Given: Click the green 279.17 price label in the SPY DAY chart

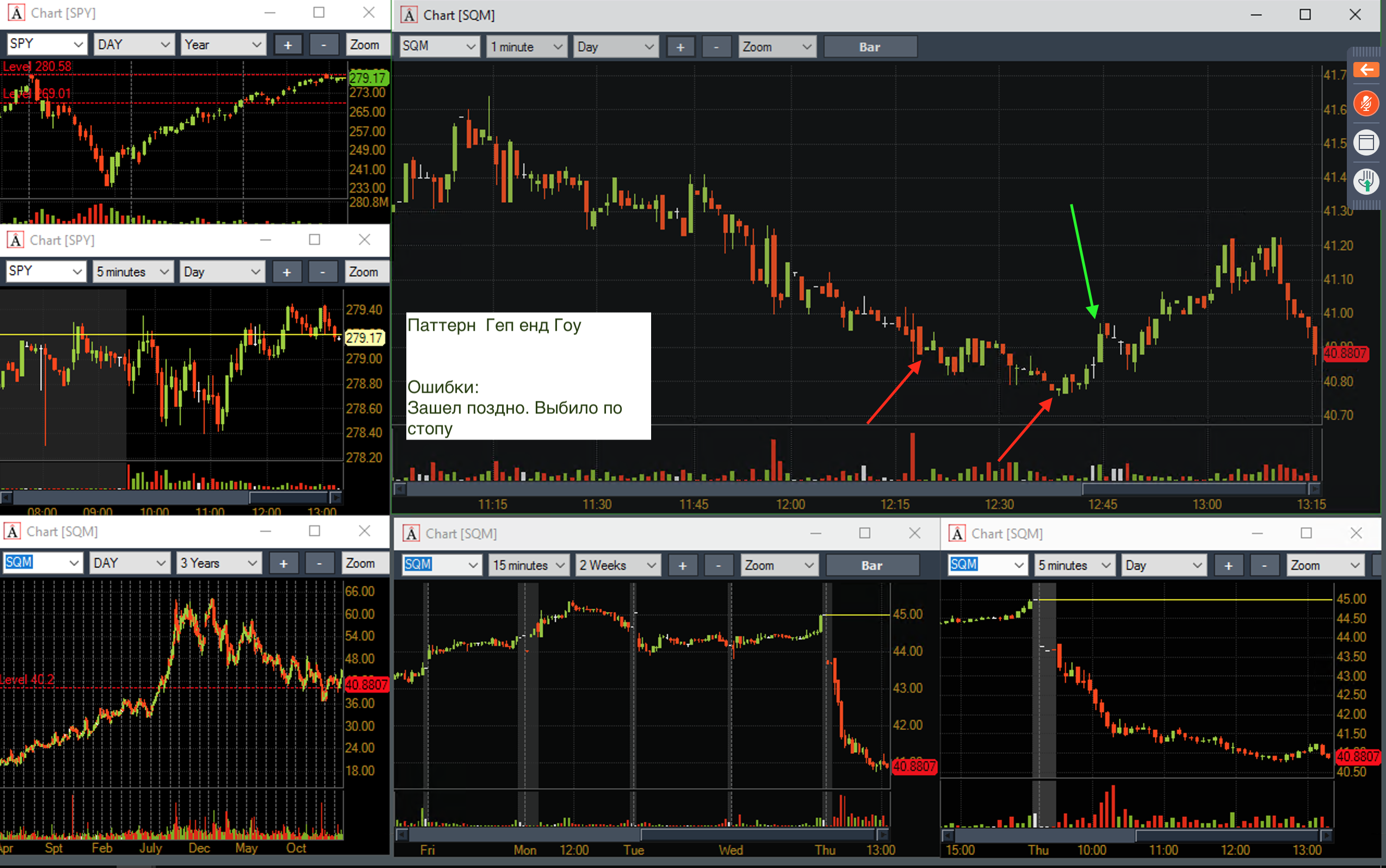Looking at the screenshot, I should [369, 77].
